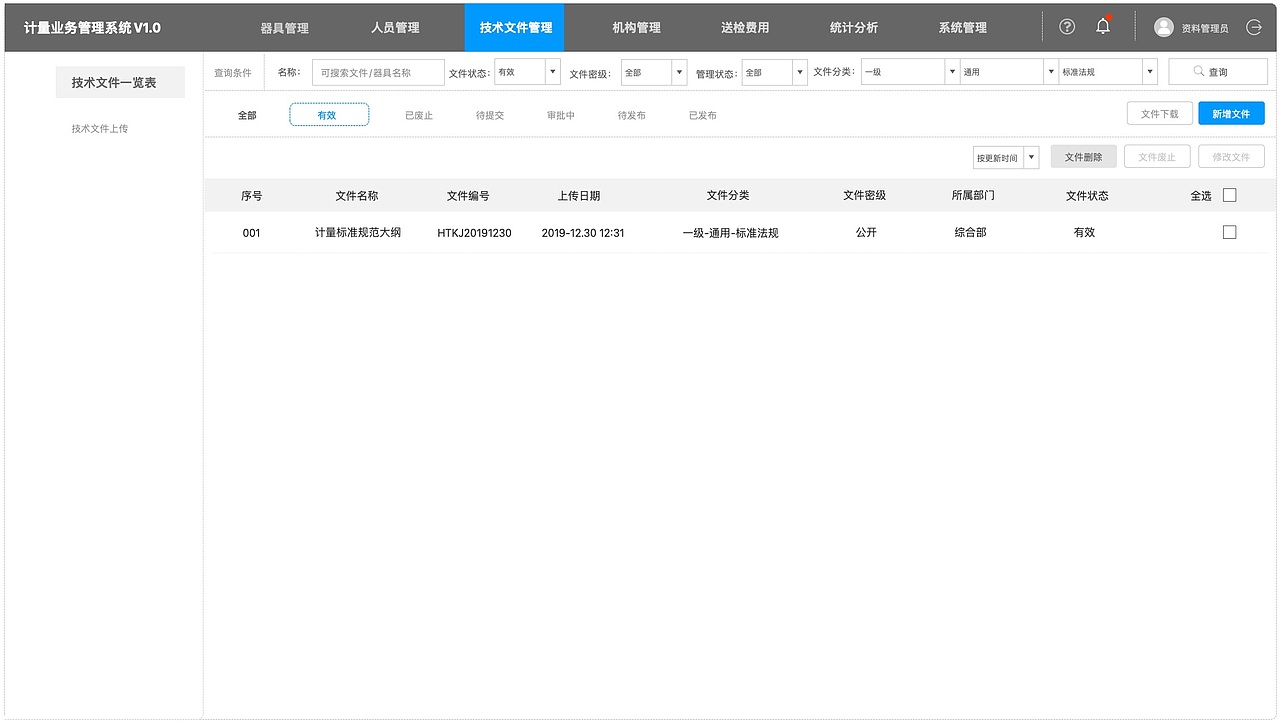Click the 新增文件 button
This screenshot has width=1280, height=723.
pyautogui.click(x=1232, y=114)
